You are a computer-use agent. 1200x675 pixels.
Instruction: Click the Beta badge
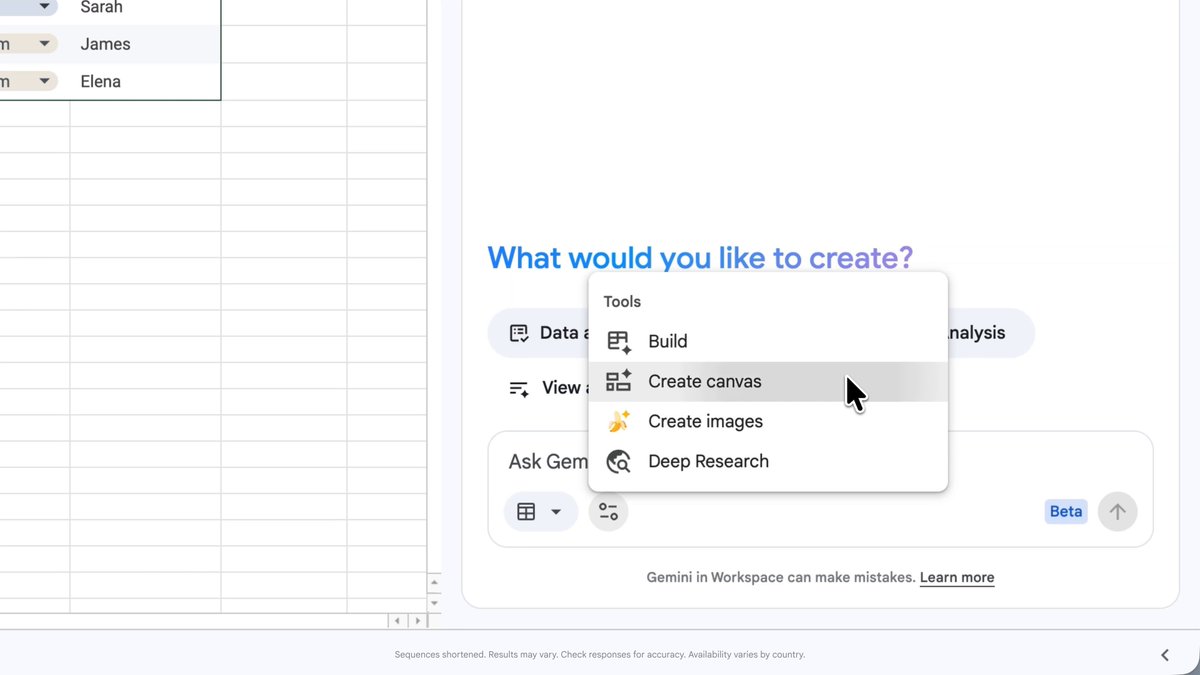pyautogui.click(x=1065, y=512)
